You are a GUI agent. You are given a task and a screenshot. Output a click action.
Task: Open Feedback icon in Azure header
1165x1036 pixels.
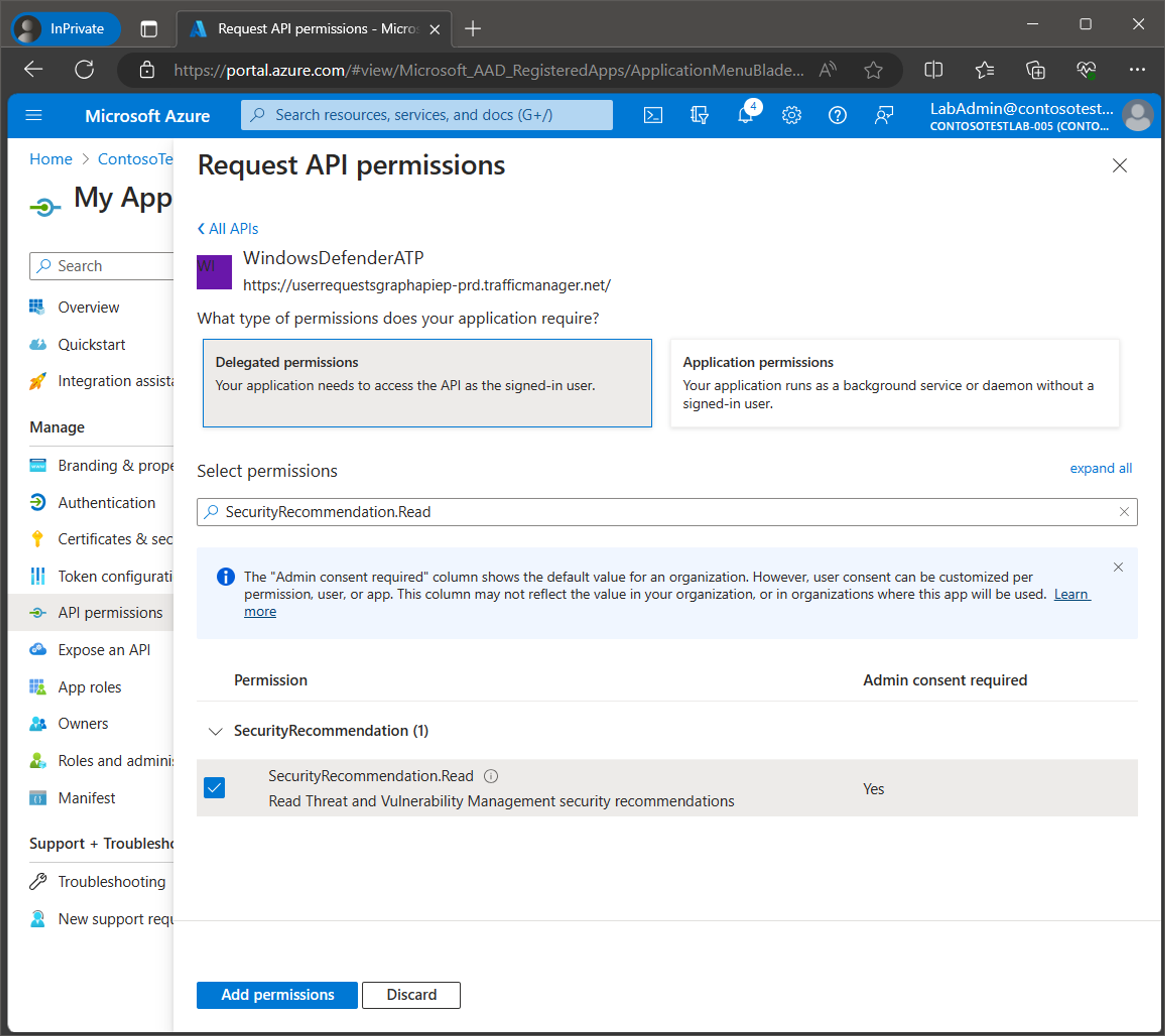pyautogui.click(x=883, y=116)
